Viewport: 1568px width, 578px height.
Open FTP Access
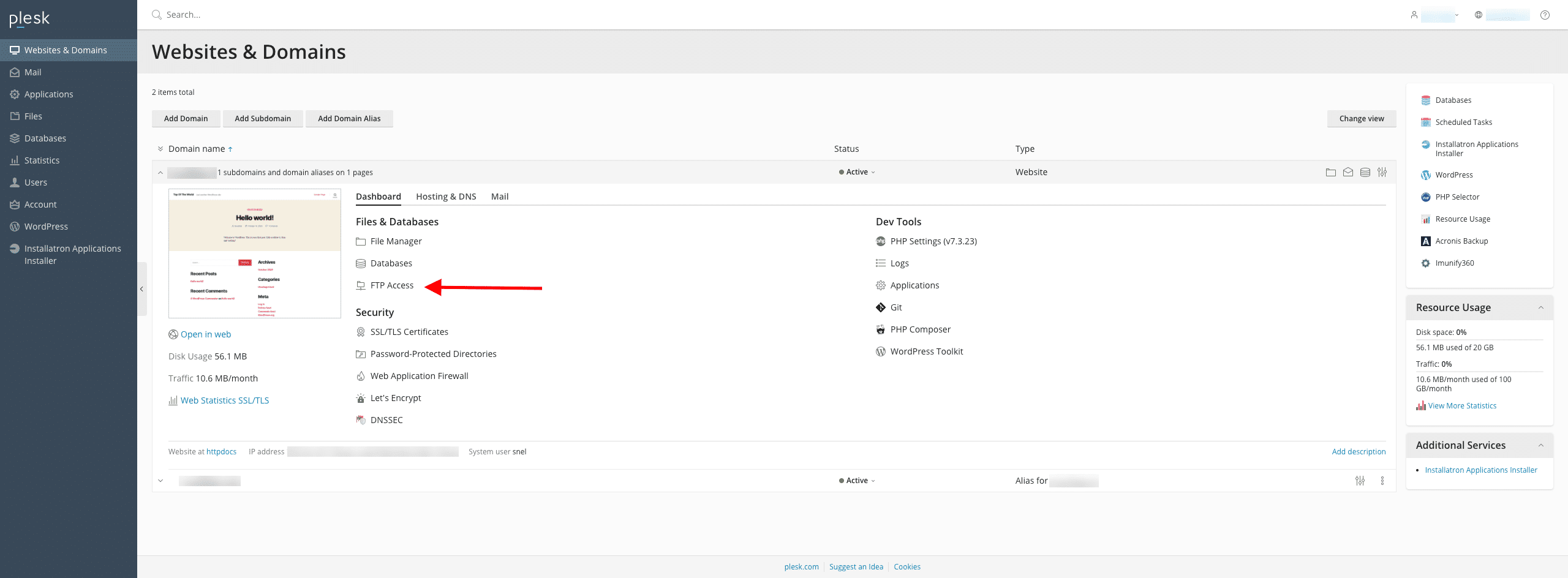(x=385, y=285)
